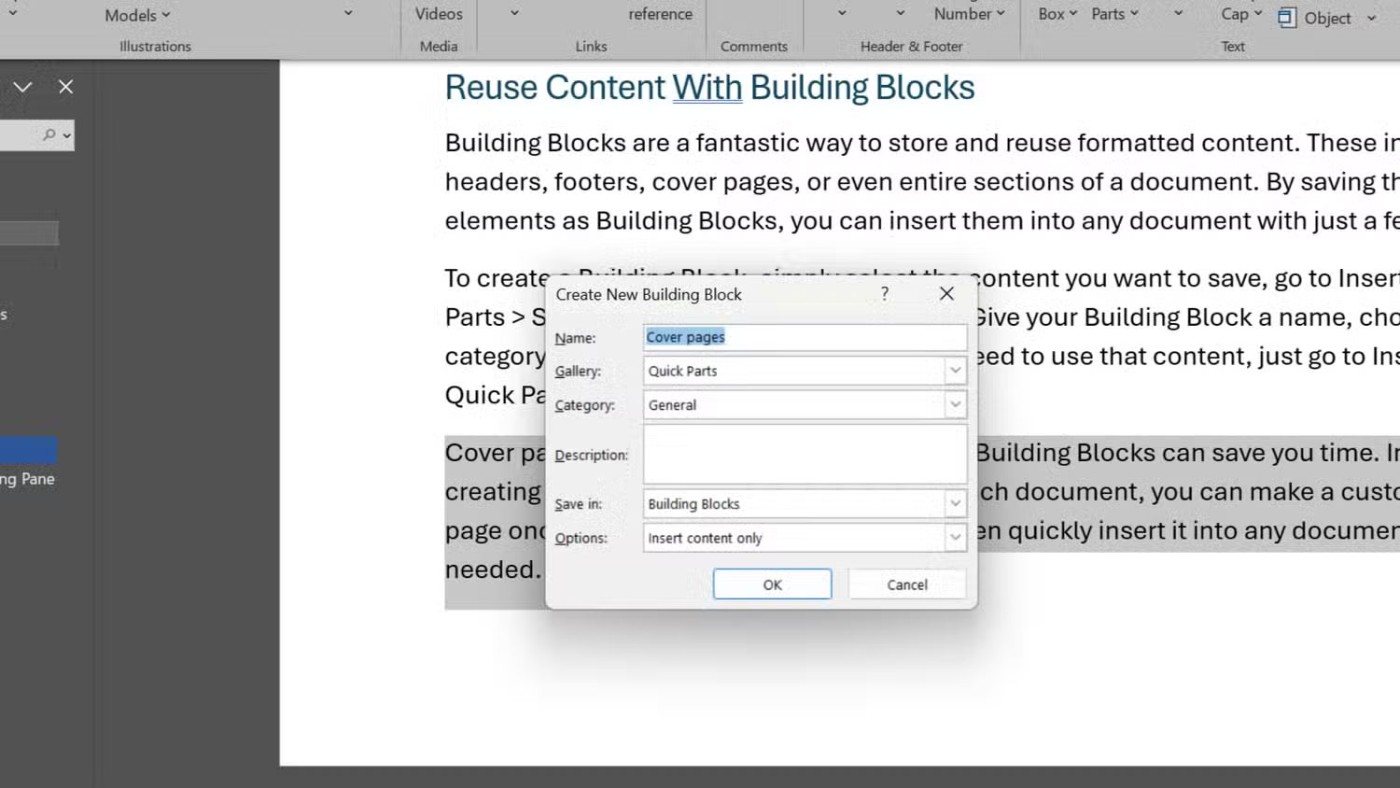The image size is (1400, 788).
Task: Open the Parts dropdown in the ribbon
Action: pyautogui.click(x=1114, y=14)
